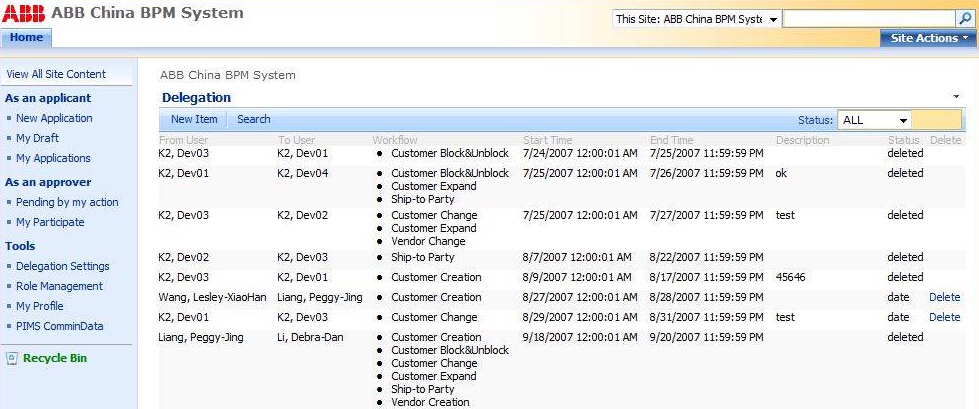Open the PIMS ComminData link
Screen dimensions: 979x409
point(60,326)
